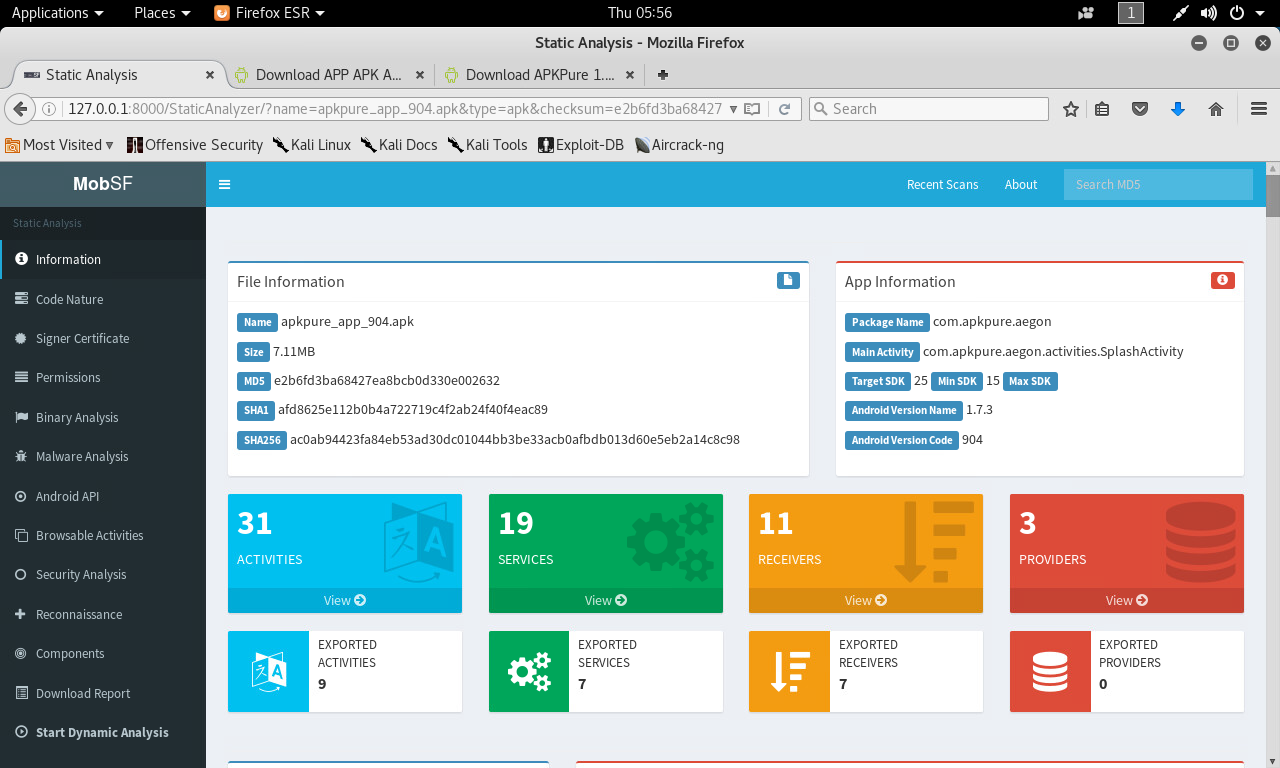1280x768 pixels.
Task: View the 31 Activities list
Action: [x=345, y=600]
